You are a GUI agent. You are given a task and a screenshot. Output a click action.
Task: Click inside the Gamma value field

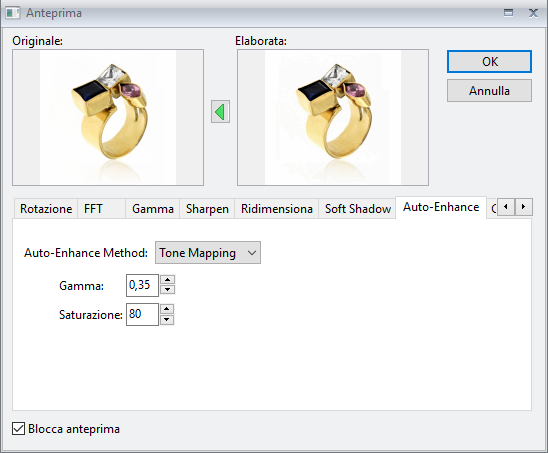point(142,285)
